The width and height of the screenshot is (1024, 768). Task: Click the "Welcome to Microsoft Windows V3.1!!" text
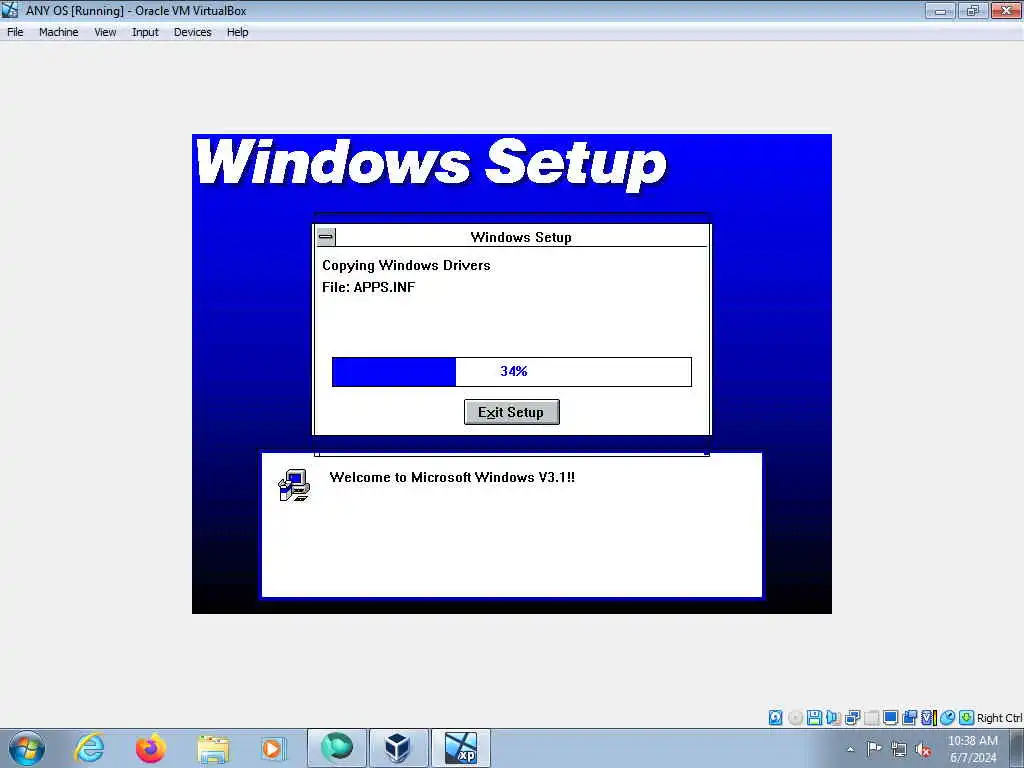(452, 477)
